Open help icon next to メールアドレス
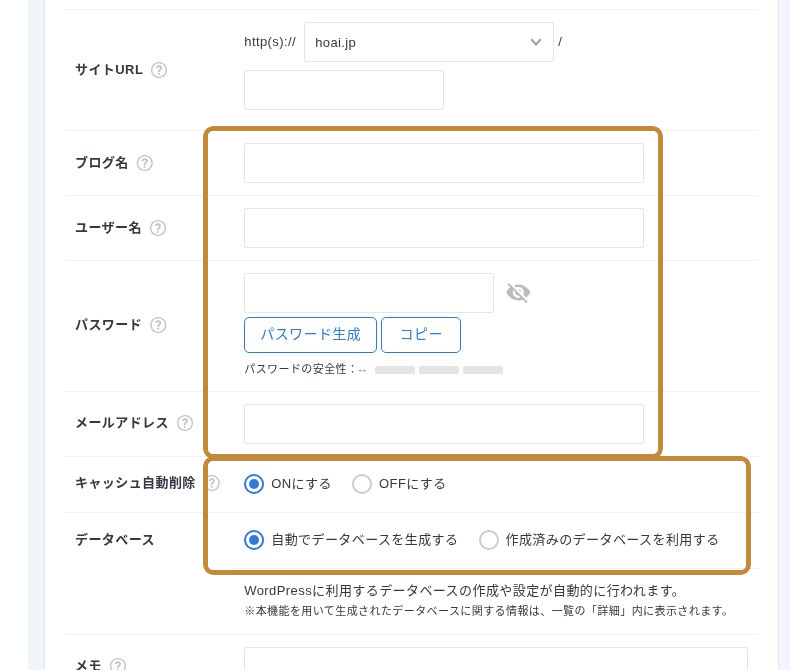The height and width of the screenshot is (670, 790). [185, 423]
